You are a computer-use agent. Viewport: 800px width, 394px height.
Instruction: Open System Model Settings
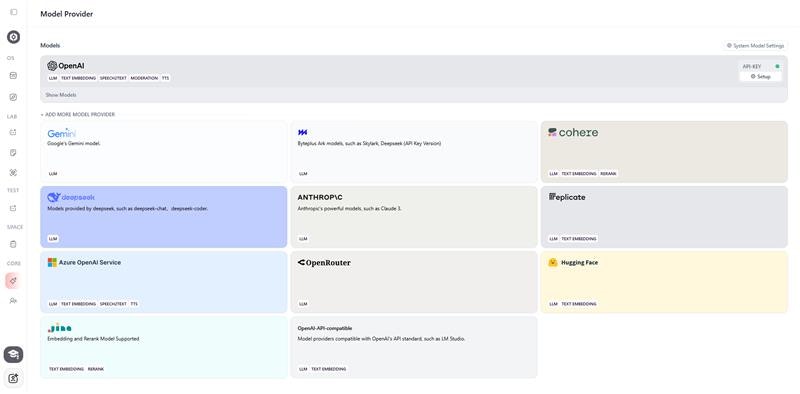(x=755, y=45)
